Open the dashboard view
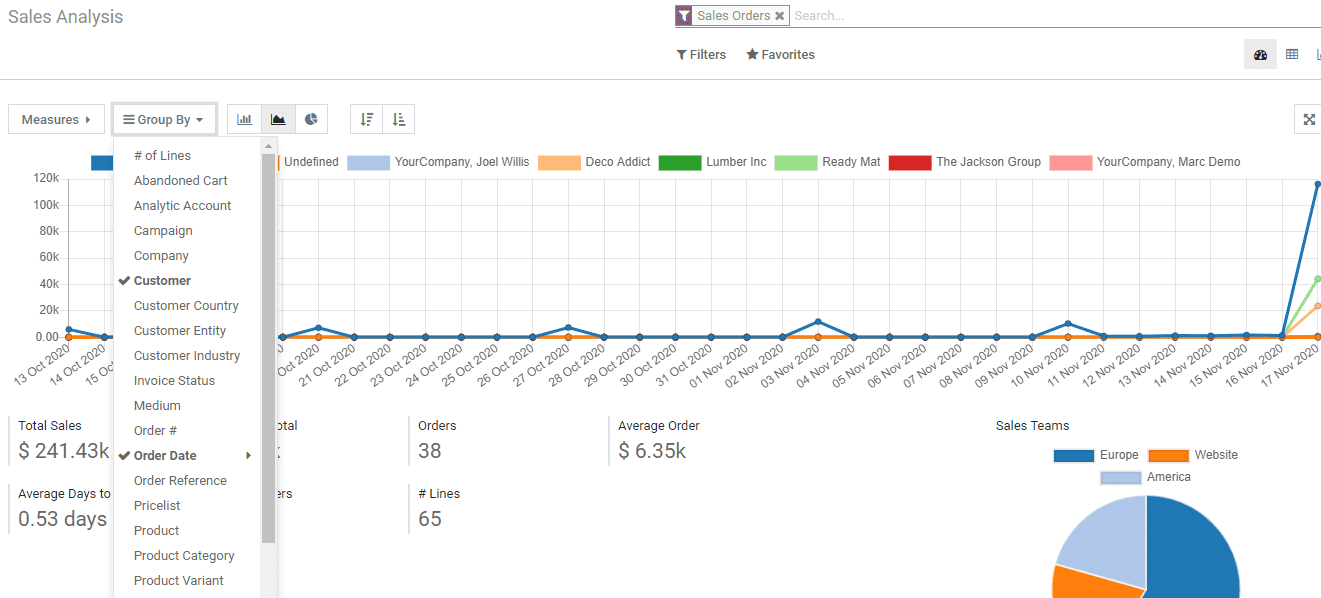Viewport: 1321px width, 598px height. pos(1260,55)
